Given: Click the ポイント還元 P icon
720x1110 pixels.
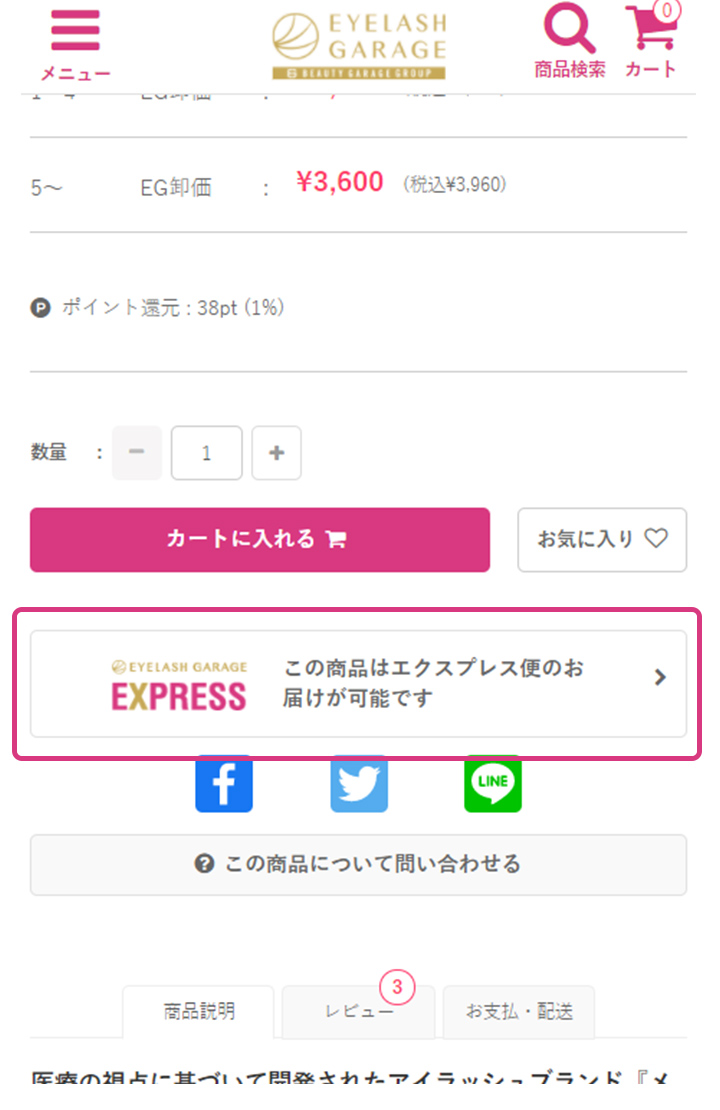Looking at the screenshot, I should coord(41,308).
